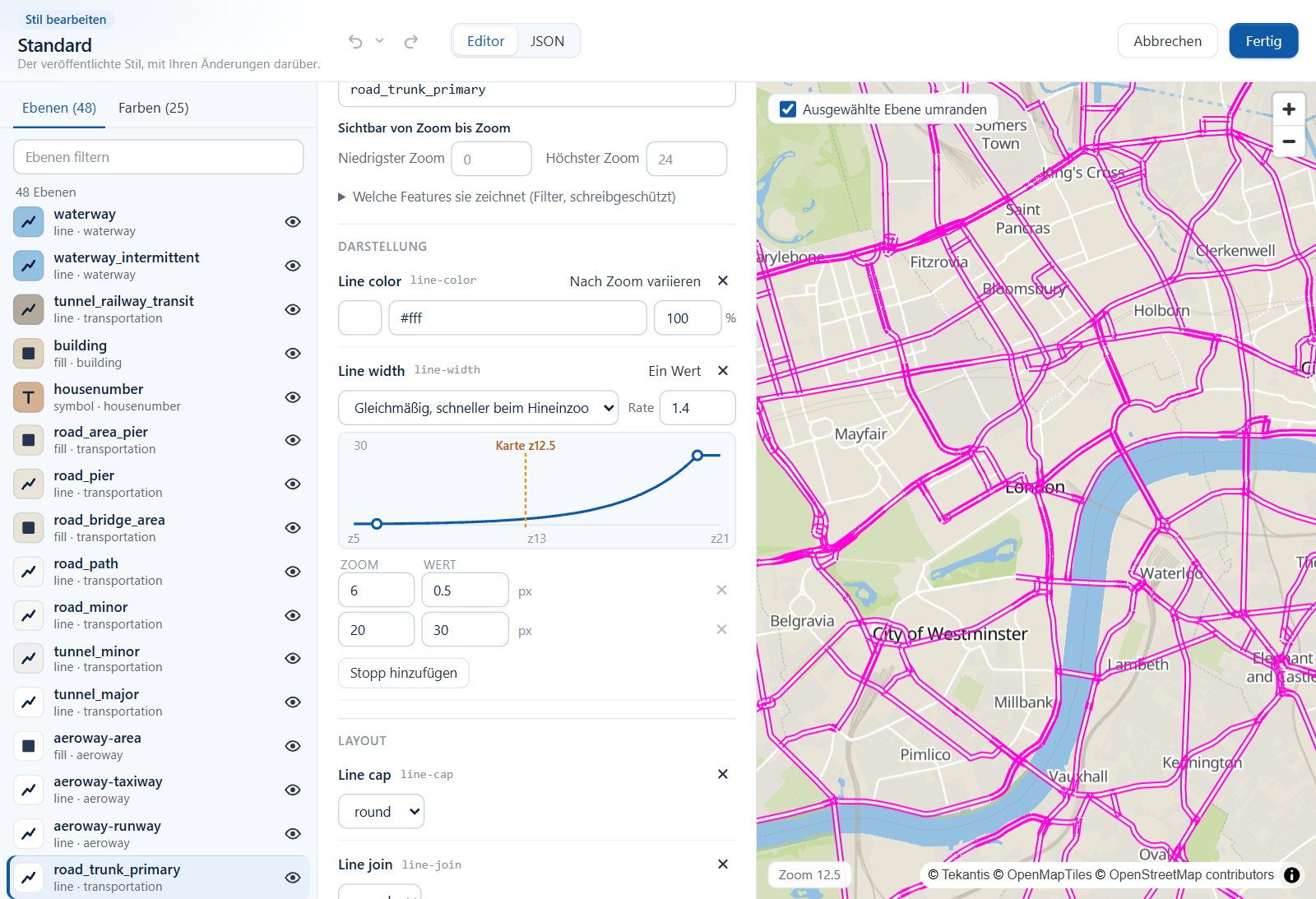Delete the zoom 20 stop row
The image size is (1316, 899).
[x=721, y=629]
